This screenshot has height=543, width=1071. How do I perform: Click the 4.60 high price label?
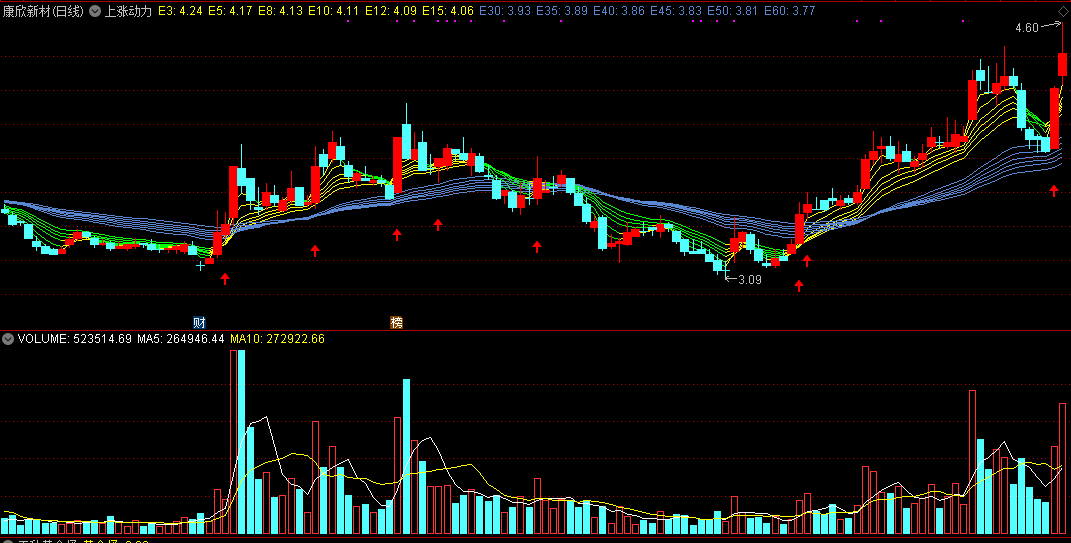pyautogui.click(x=1027, y=28)
